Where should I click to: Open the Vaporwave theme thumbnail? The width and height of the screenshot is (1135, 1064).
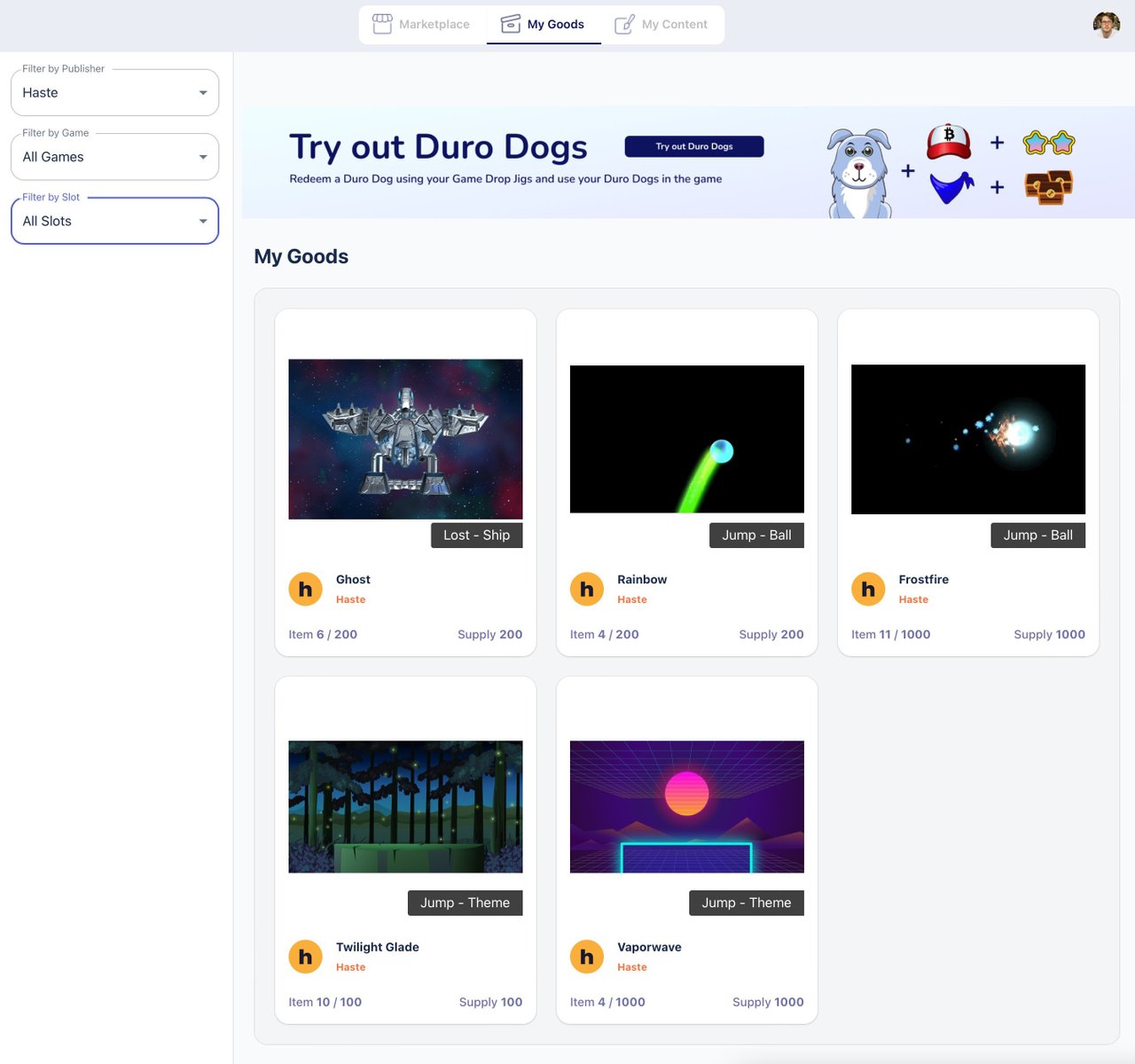tap(687, 807)
